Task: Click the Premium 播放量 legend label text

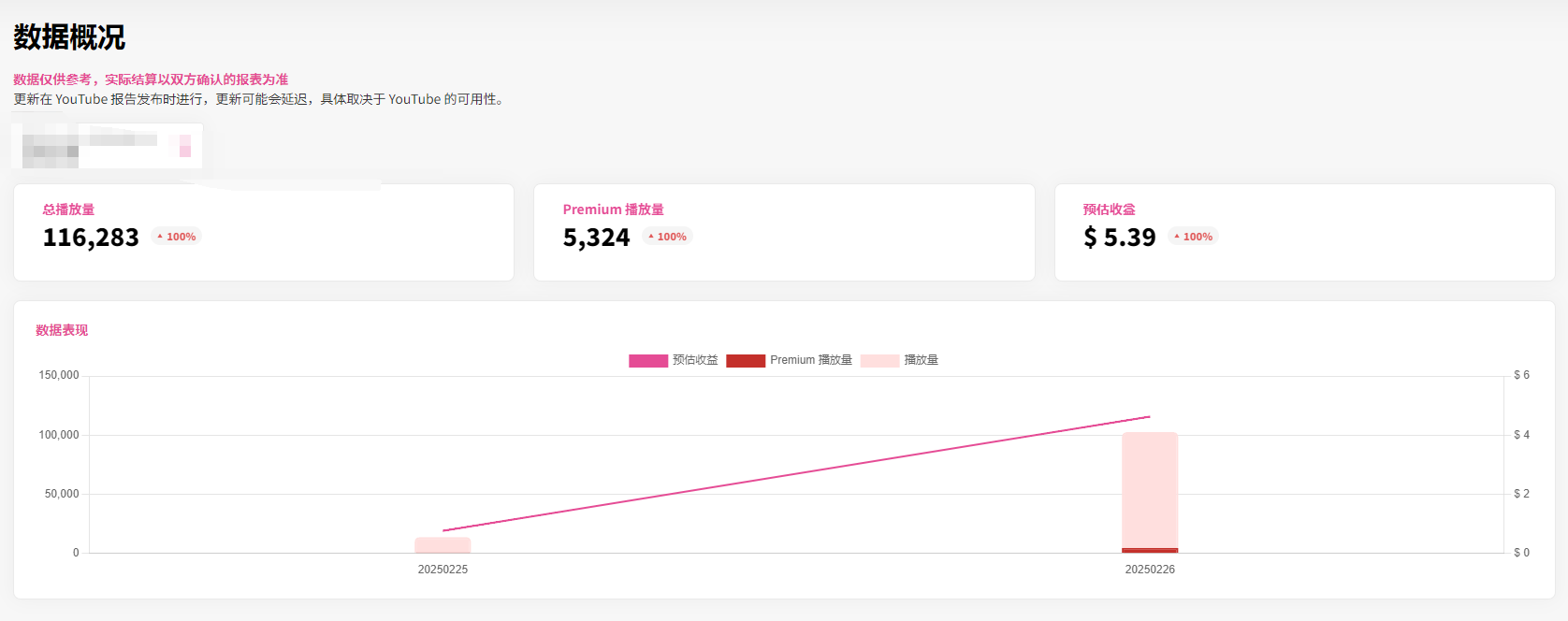Action: click(811, 360)
